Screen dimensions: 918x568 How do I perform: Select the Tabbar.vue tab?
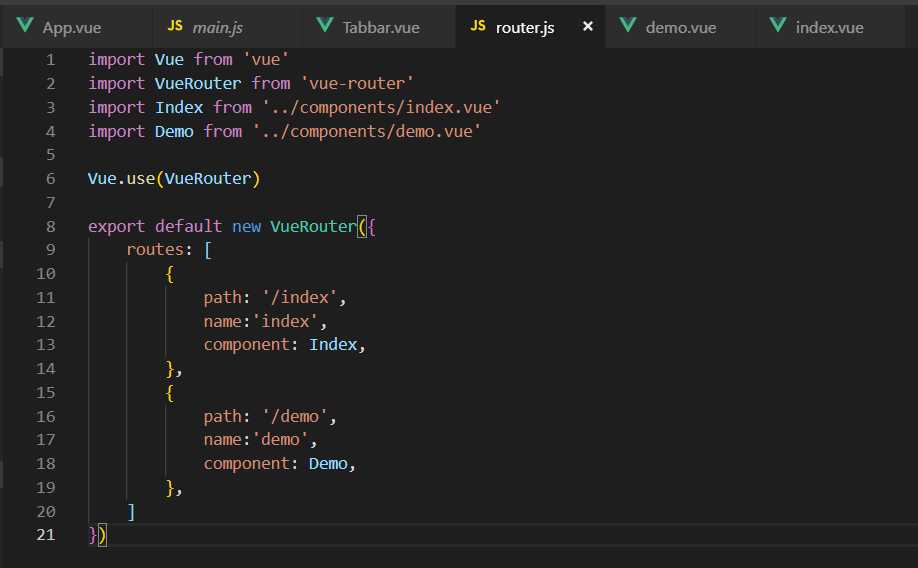379,27
